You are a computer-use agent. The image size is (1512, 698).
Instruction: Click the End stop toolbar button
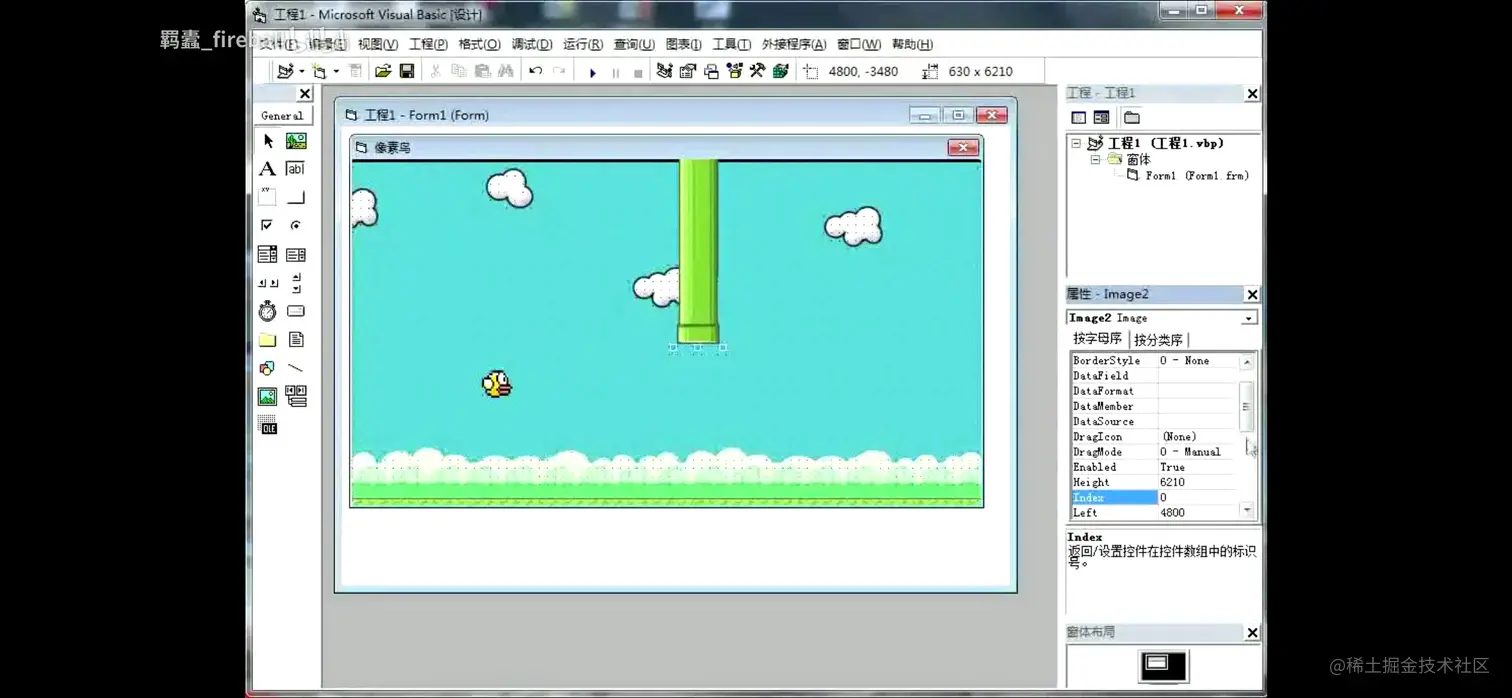click(638, 72)
